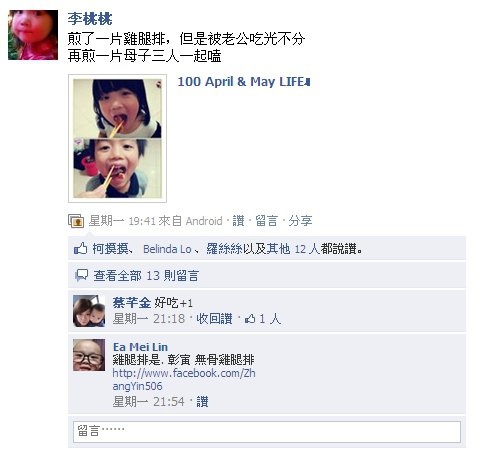Open Ea Mei Lin's avatar picture
Screen dimensions: 490x452
(x=89, y=355)
